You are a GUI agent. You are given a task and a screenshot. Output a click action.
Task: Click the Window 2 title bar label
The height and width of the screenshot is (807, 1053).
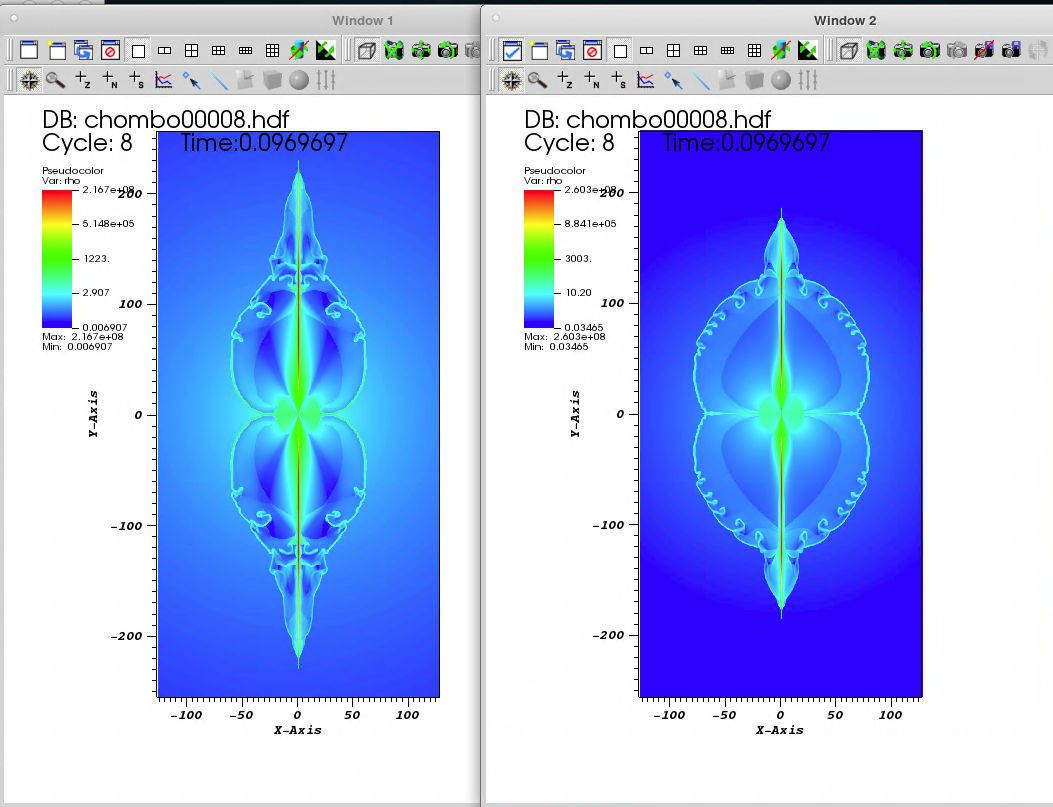pos(845,21)
